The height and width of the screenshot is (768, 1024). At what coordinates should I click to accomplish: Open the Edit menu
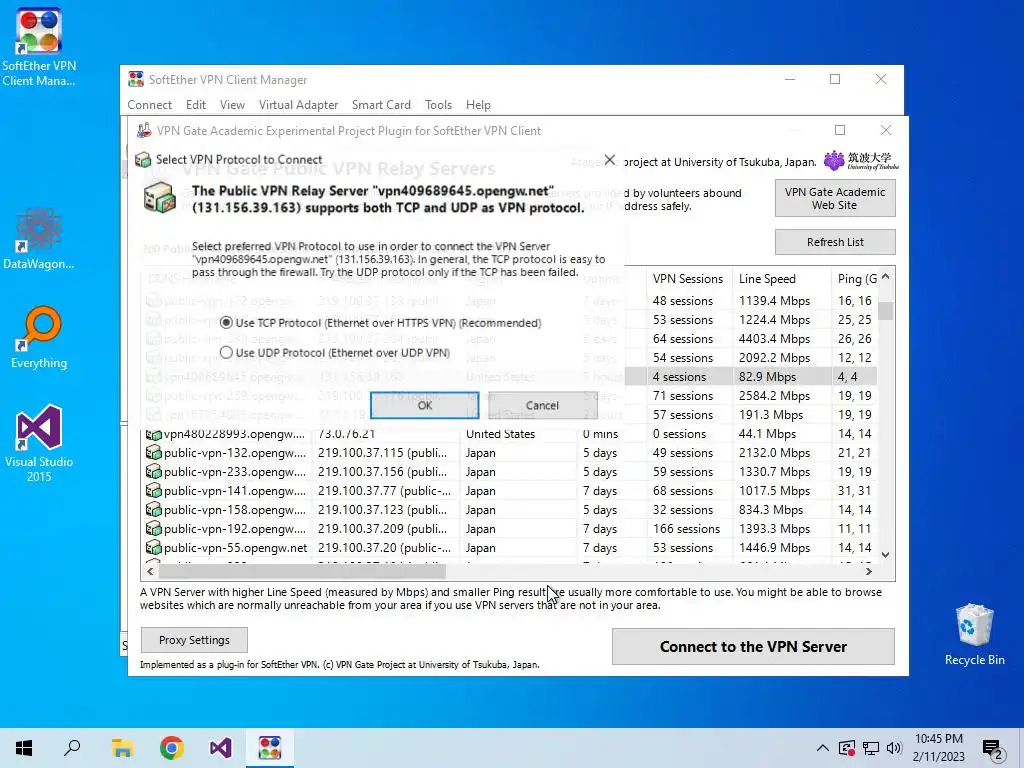195,104
